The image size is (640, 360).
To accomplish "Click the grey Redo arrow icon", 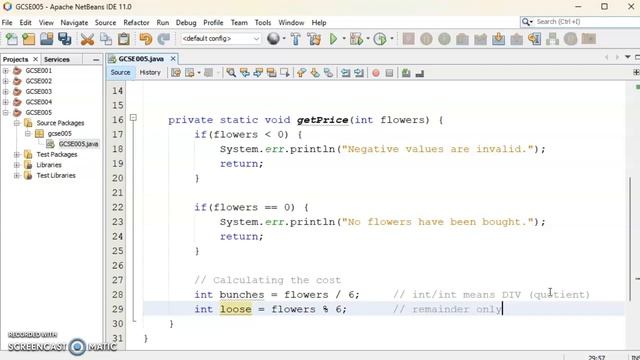I will click(164, 39).
